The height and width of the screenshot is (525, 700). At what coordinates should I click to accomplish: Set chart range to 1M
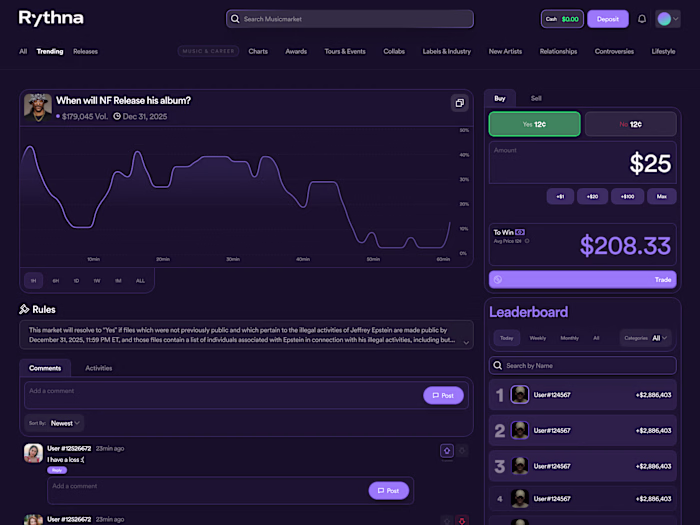(118, 281)
